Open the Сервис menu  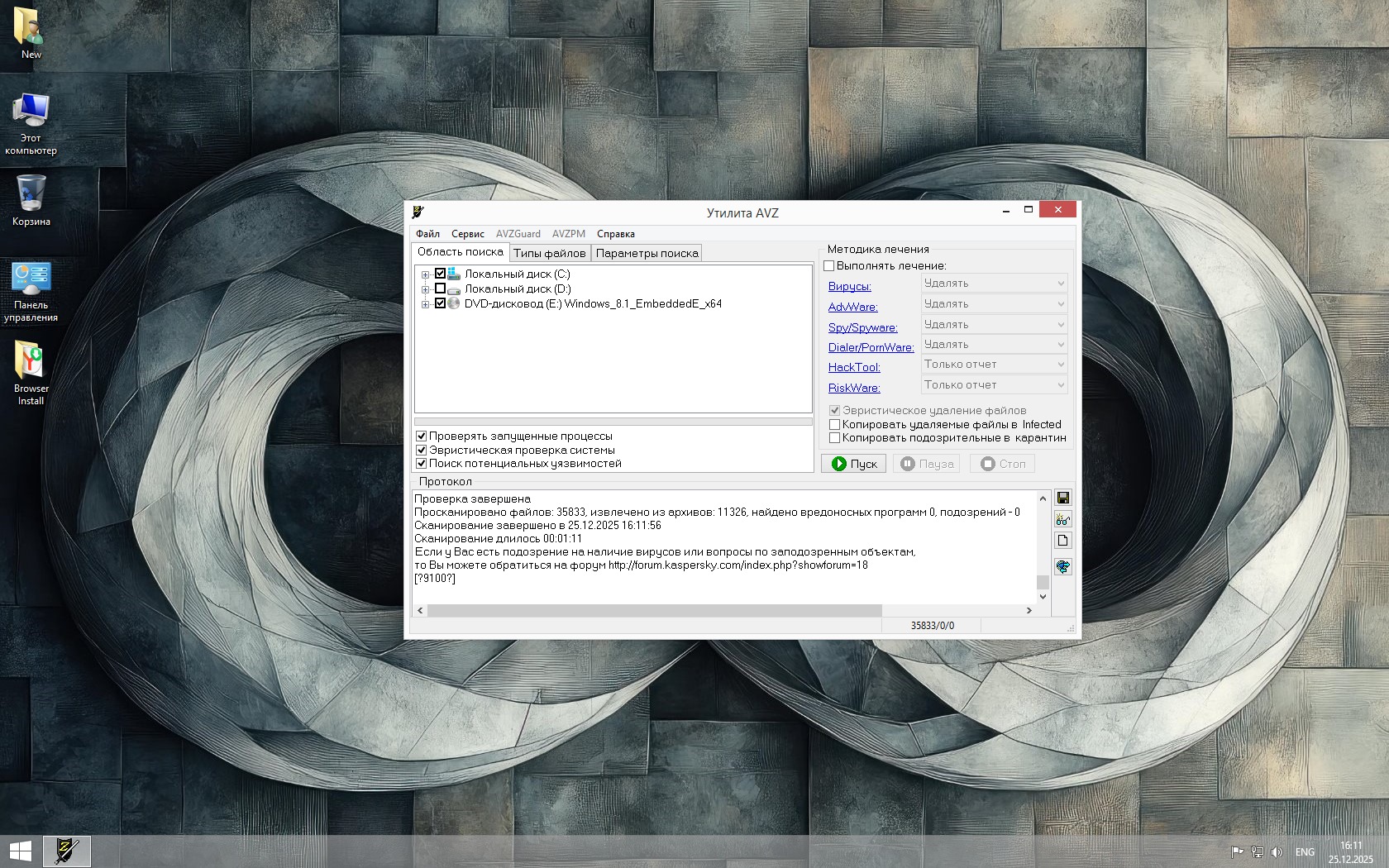pyautogui.click(x=467, y=234)
